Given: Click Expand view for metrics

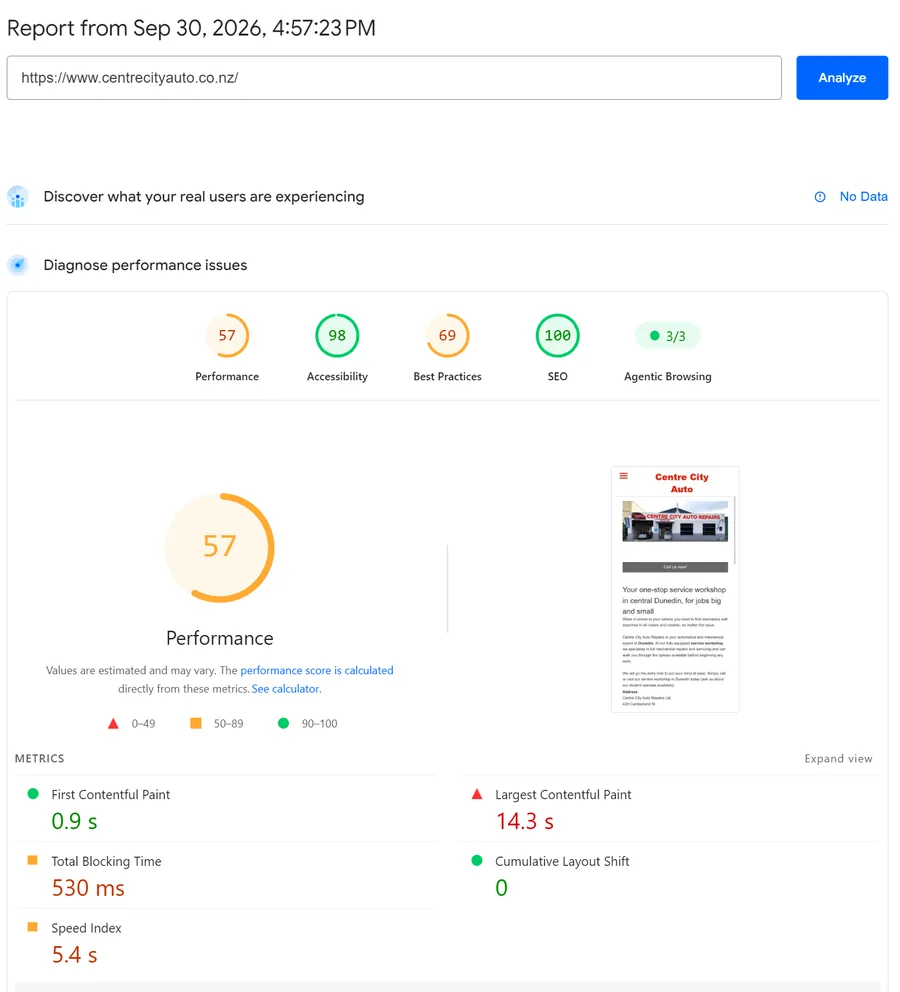Looking at the screenshot, I should (838, 759).
